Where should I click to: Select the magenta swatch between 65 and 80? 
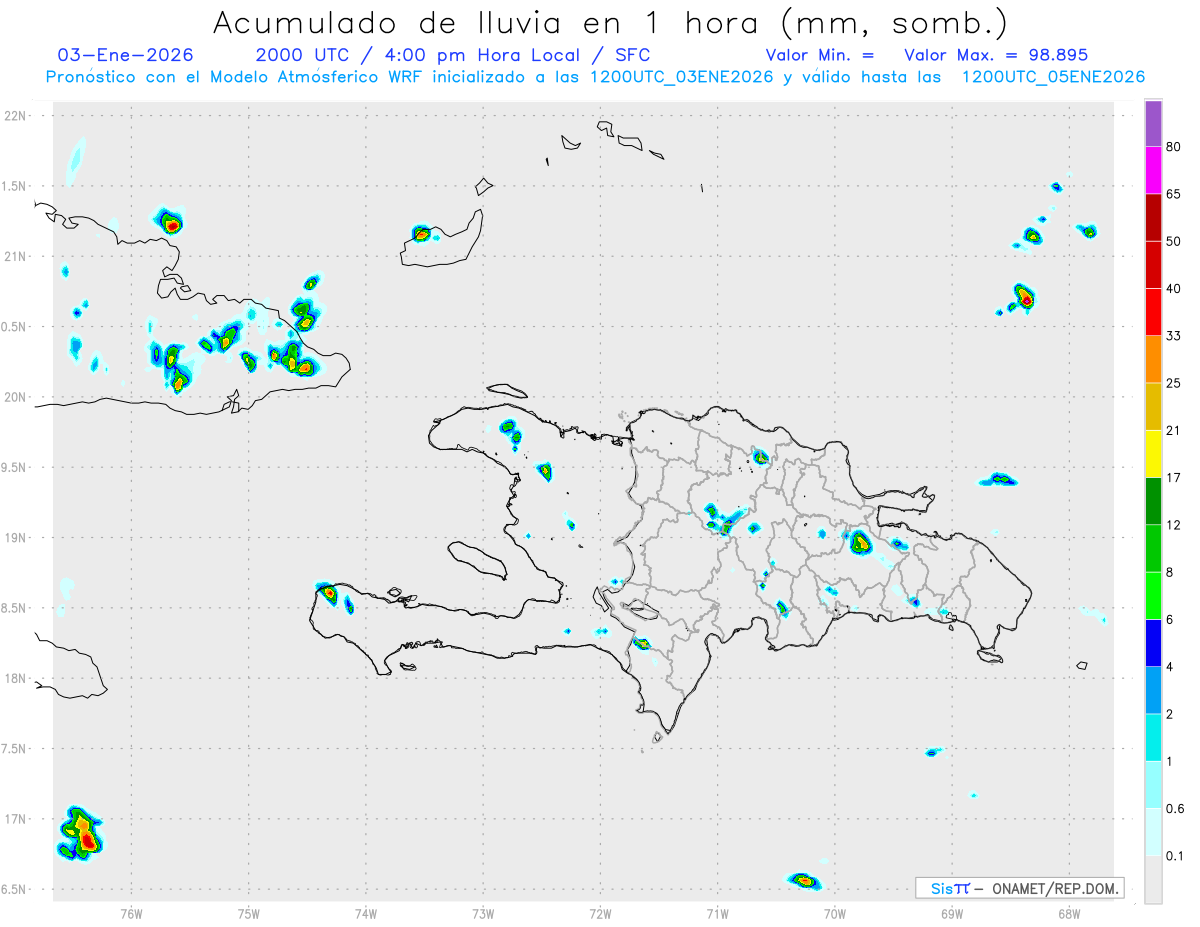coord(1153,171)
